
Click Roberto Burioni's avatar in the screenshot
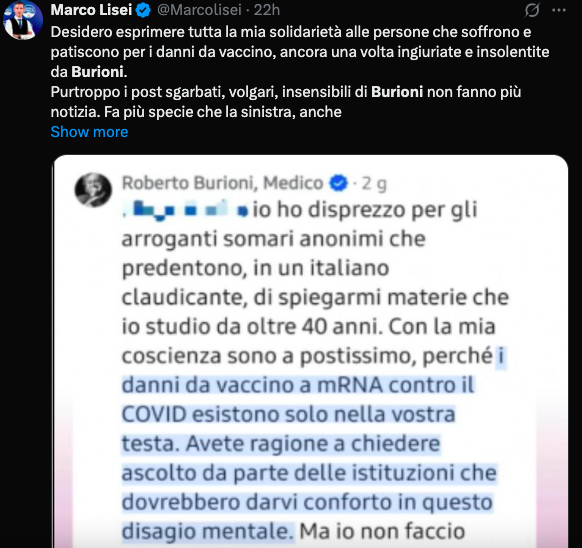[x=93, y=190]
